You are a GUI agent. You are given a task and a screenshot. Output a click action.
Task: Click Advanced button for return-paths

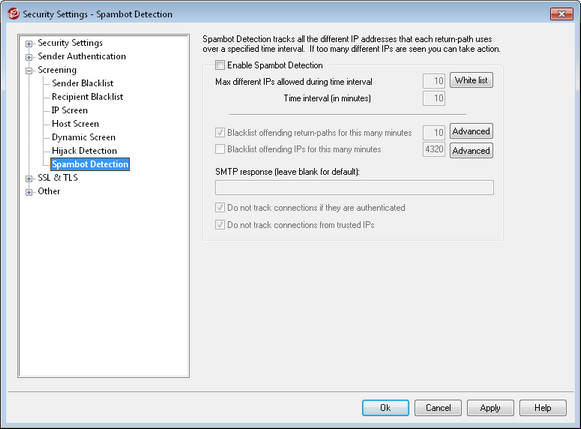[x=471, y=132]
